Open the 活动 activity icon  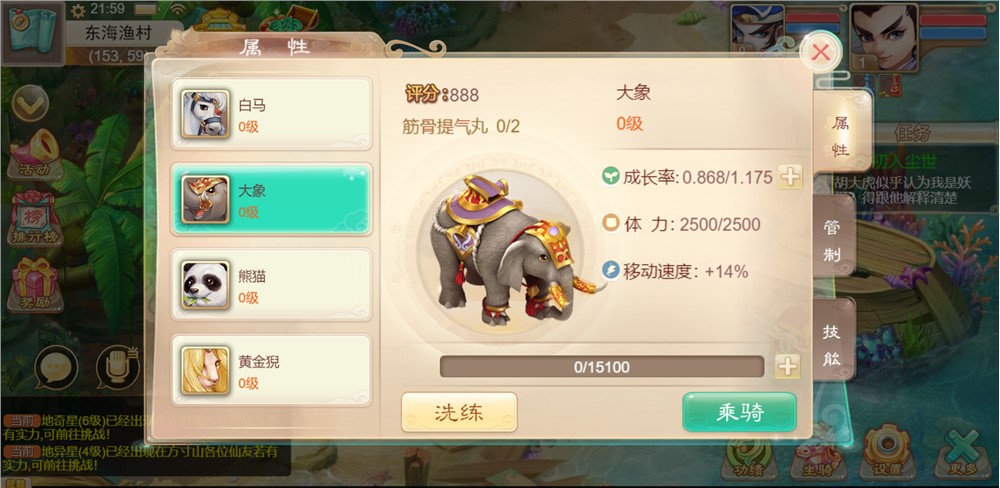tap(35, 155)
